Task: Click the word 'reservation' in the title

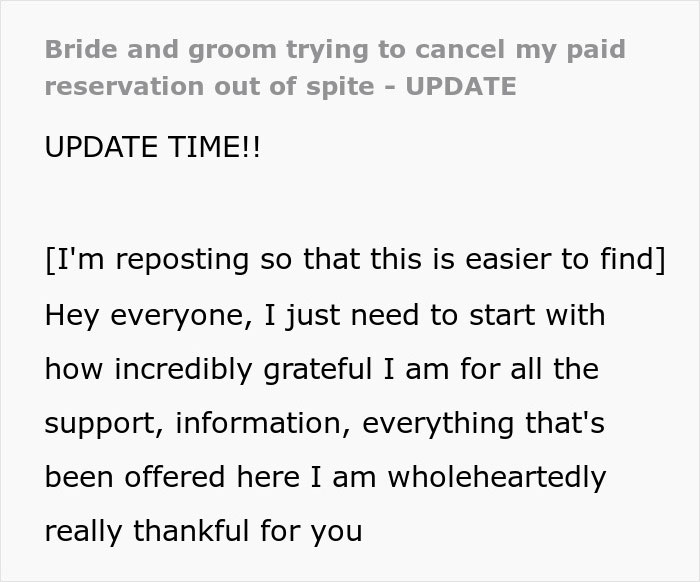Action: coord(124,86)
